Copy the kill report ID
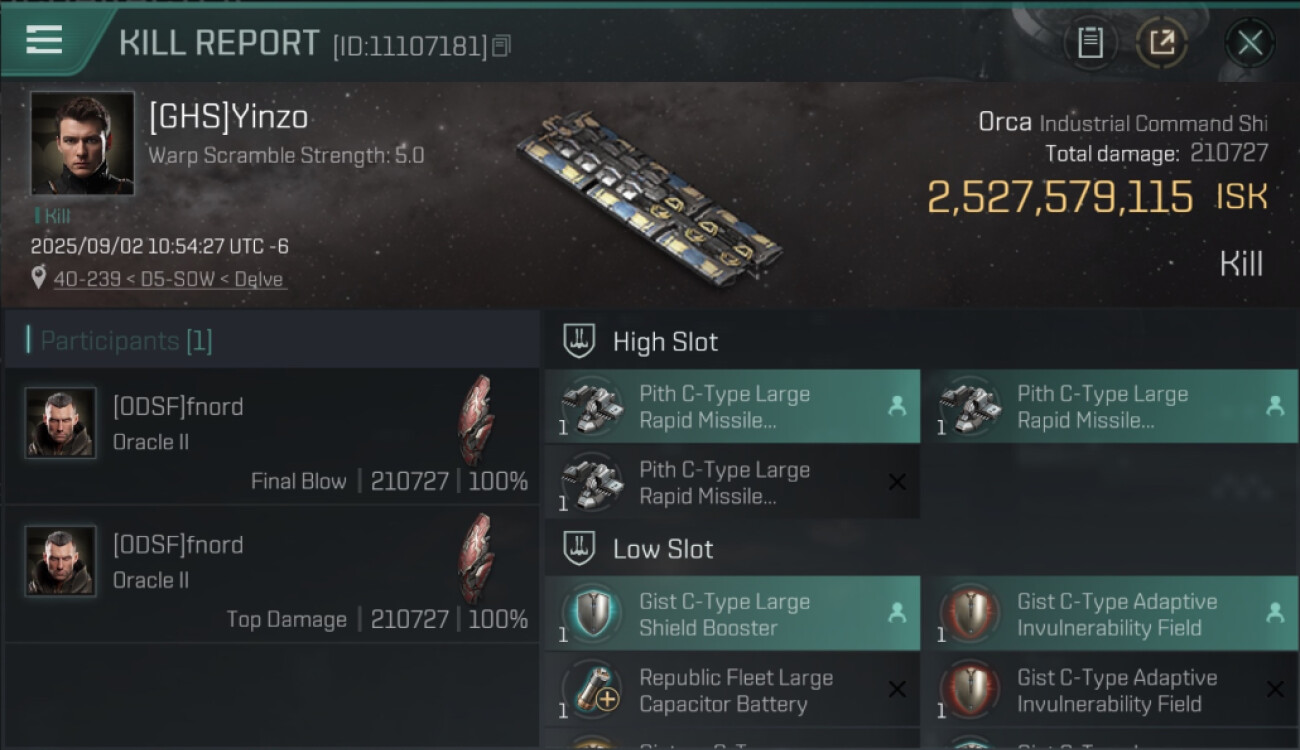Viewport: 1300px width, 750px height. tap(501, 46)
